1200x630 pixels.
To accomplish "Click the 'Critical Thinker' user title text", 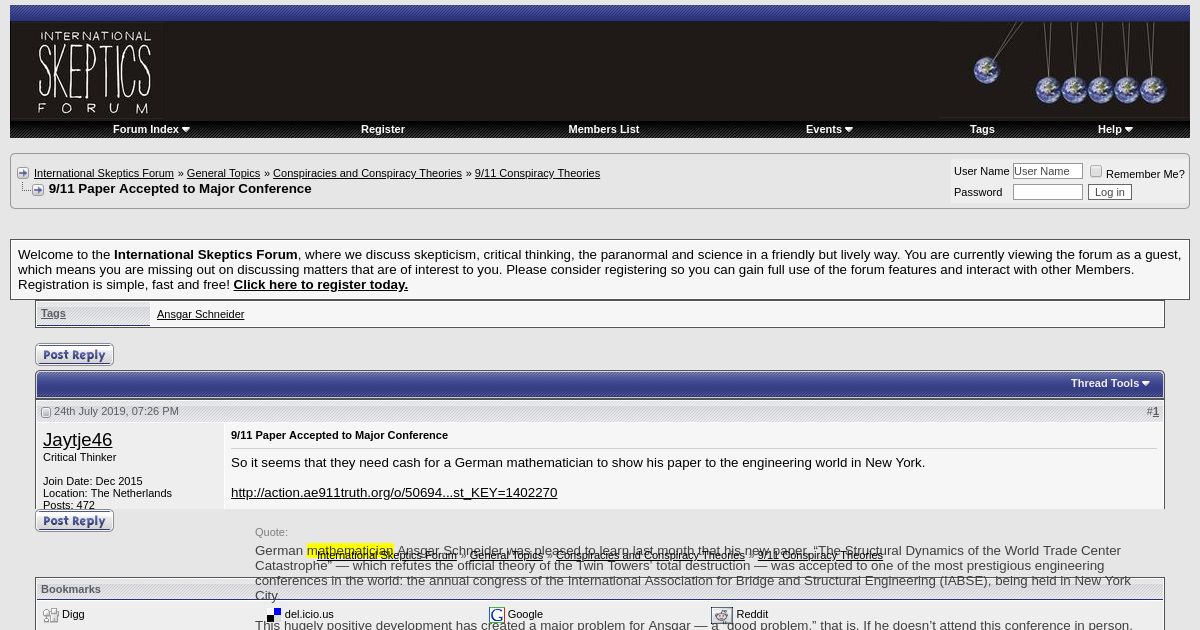I will pos(80,457).
